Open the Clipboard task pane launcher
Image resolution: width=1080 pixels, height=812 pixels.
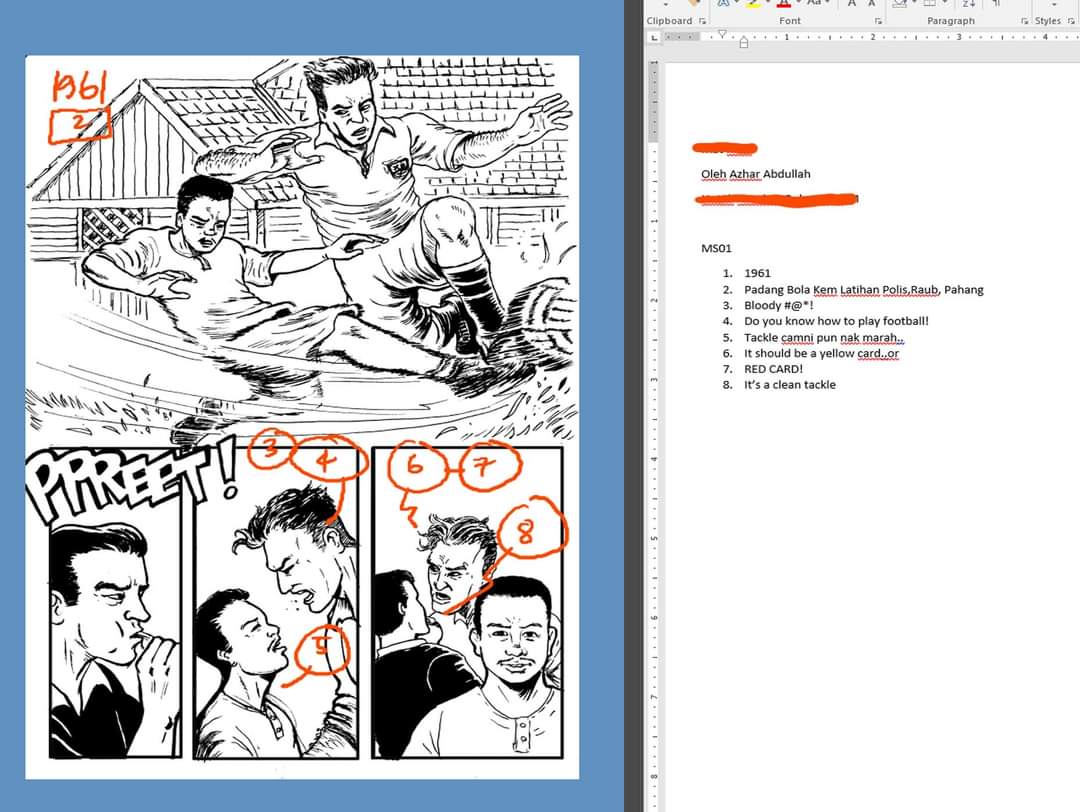tap(703, 19)
